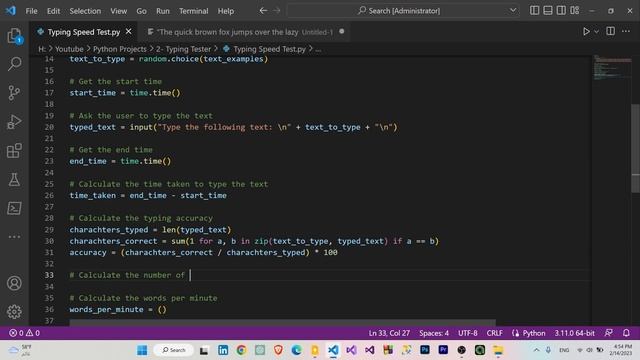The height and width of the screenshot is (360, 640).
Task: Go back with the navigation arrow
Action: pyautogui.click(x=263, y=11)
